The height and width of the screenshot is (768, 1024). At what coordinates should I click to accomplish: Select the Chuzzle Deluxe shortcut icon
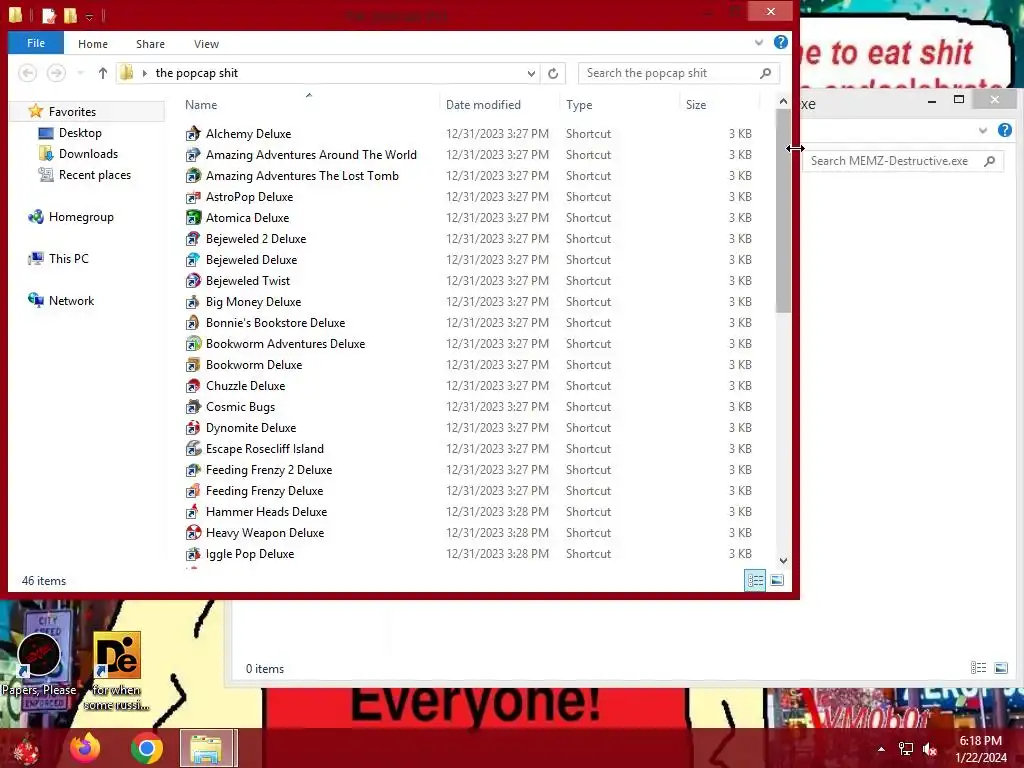click(x=193, y=386)
